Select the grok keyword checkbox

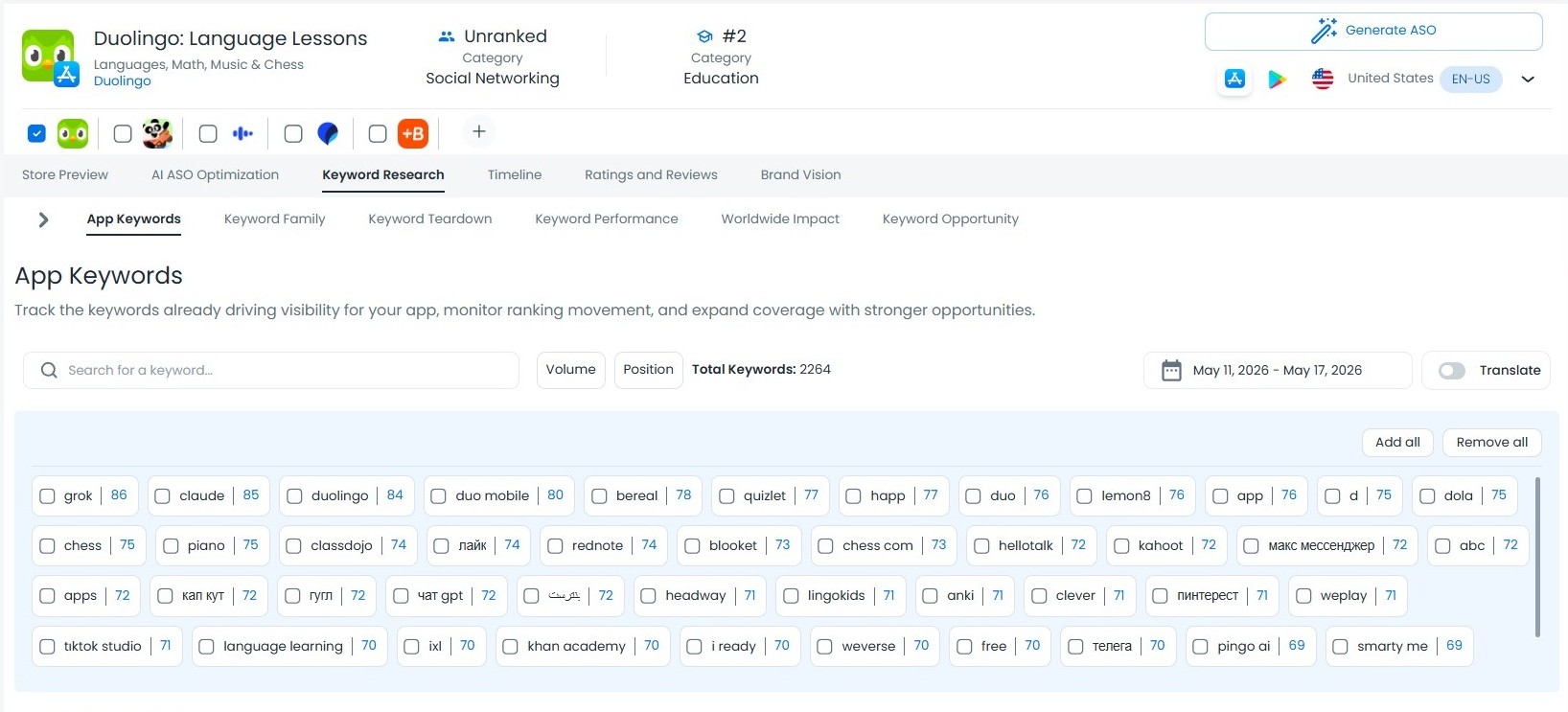point(47,495)
